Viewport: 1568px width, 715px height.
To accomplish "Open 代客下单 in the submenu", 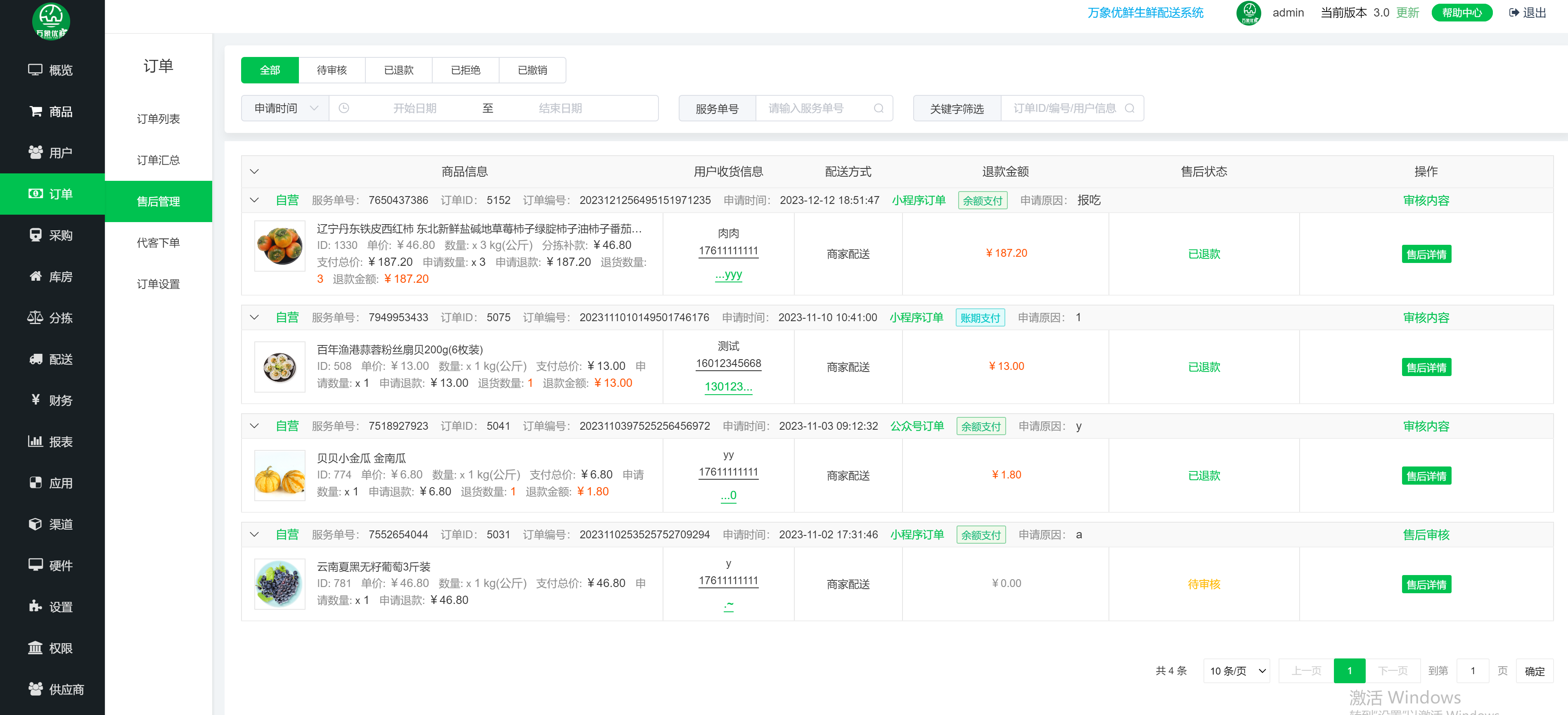I will [x=158, y=243].
